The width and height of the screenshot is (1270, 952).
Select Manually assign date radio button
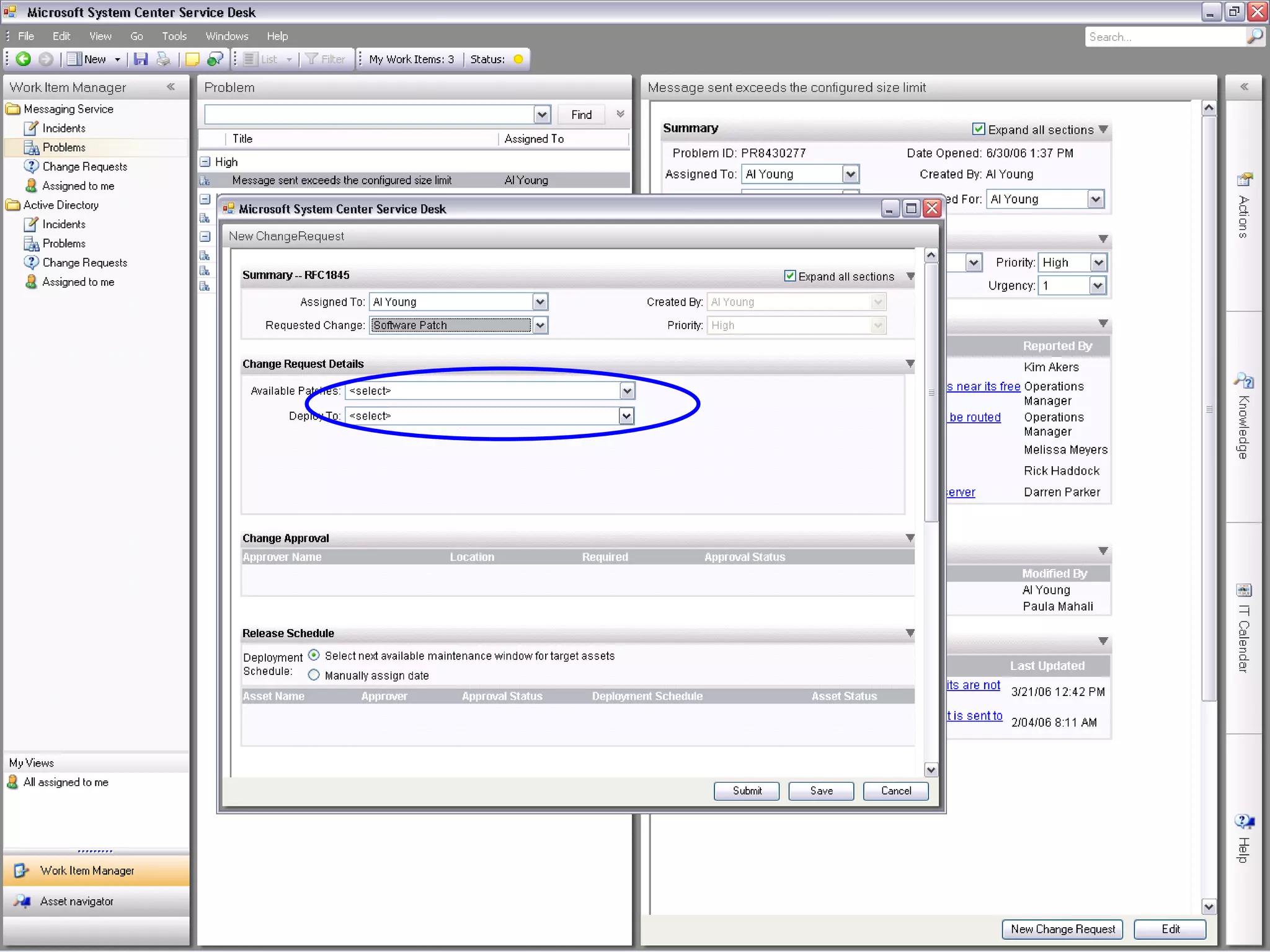314,675
